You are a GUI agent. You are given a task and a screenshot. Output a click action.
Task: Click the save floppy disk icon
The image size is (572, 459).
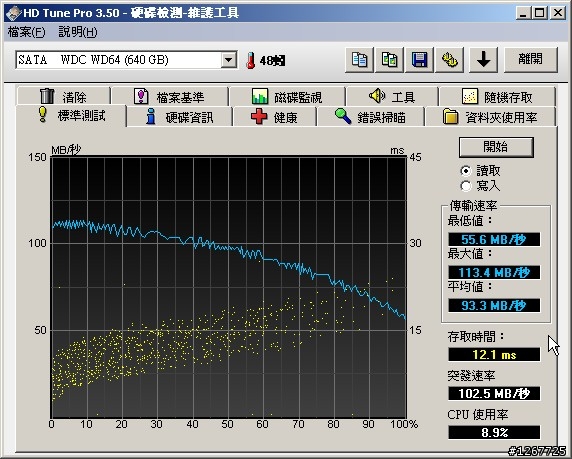[x=420, y=59]
